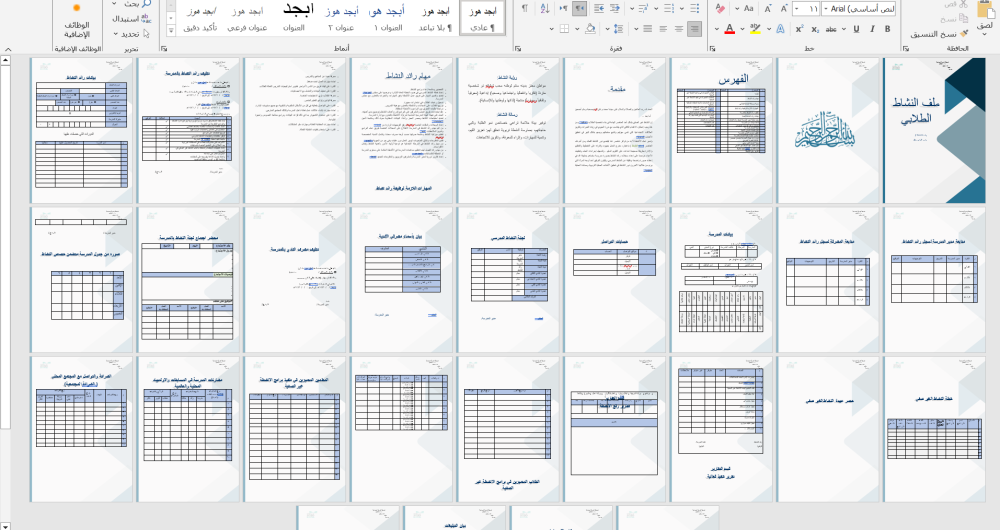The image size is (1000, 530).
Task: Click the Increase Indent icon
Action: [x=599, y=9]
